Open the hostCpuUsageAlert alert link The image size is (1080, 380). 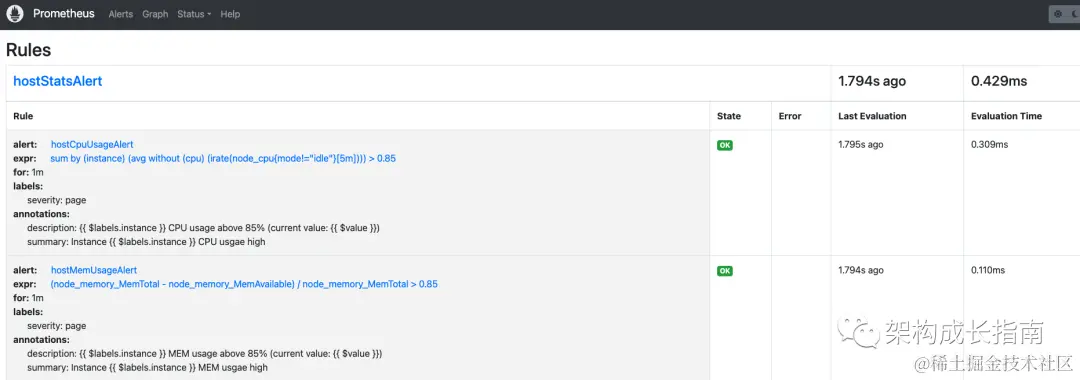[92, 145]
